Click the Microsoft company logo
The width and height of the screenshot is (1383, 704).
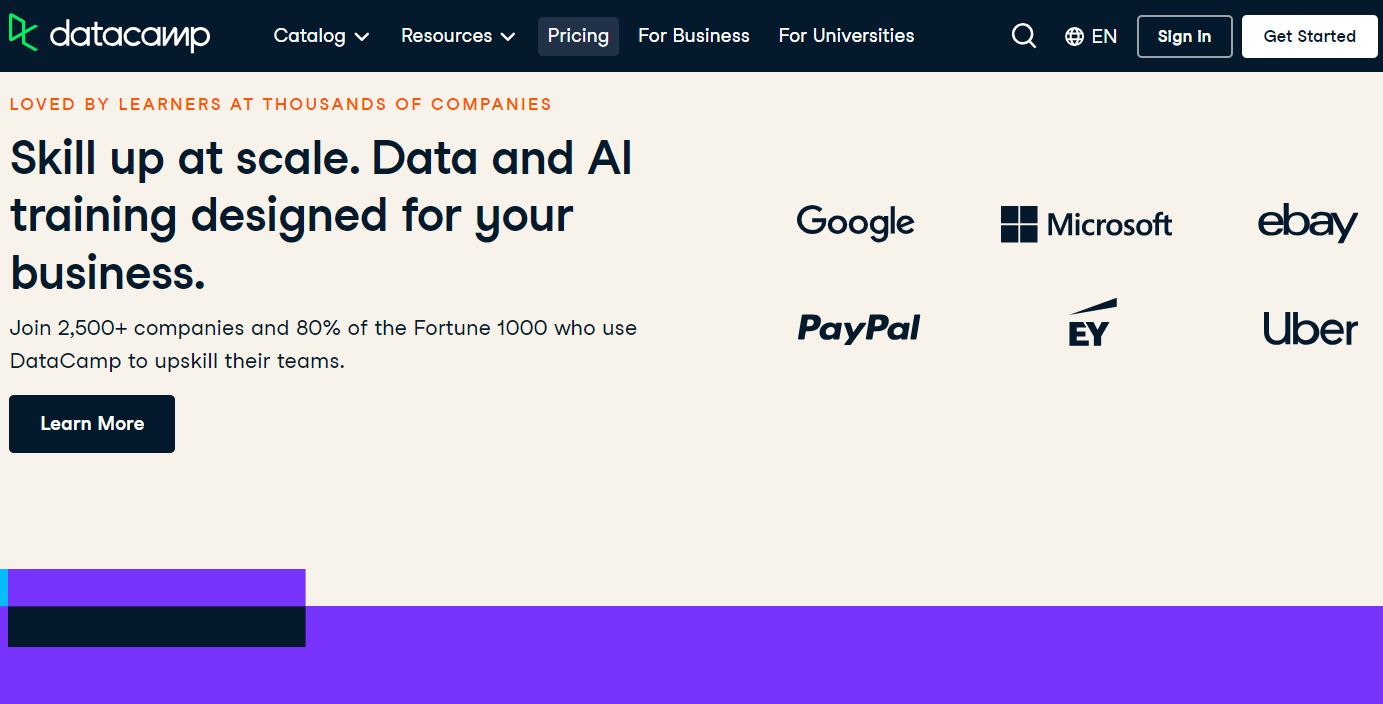[x=1086, y=224]
